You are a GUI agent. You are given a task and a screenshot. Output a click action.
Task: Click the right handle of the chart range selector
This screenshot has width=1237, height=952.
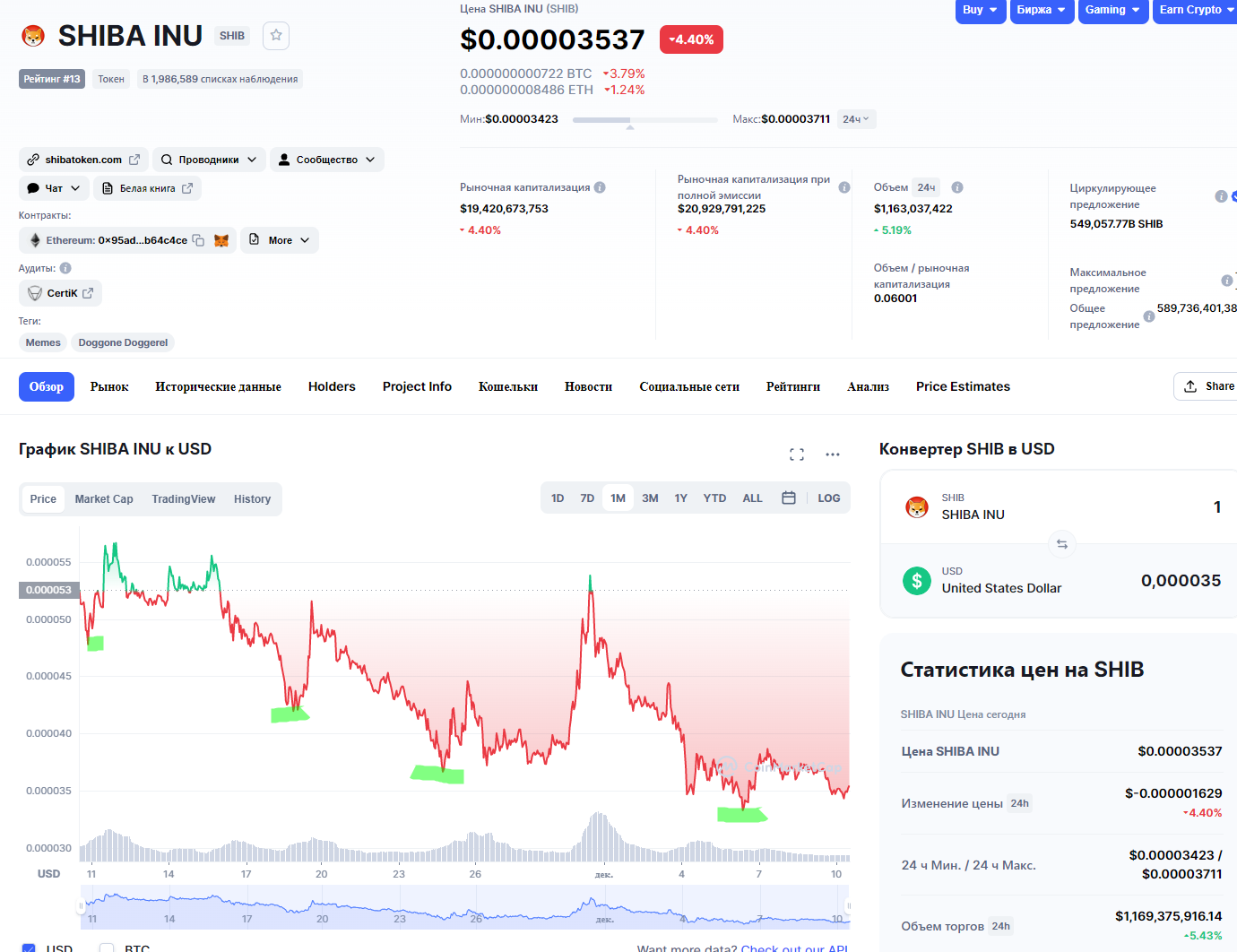(x=848, y=906)
